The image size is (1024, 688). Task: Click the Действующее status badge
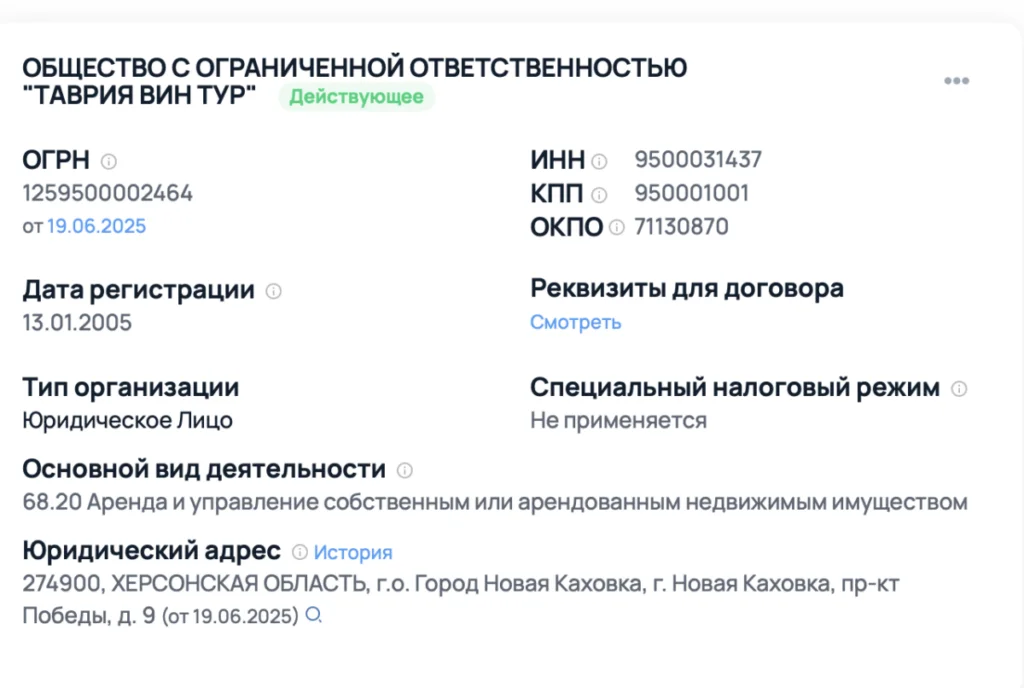pyautogui.click(x=357, y=97)
